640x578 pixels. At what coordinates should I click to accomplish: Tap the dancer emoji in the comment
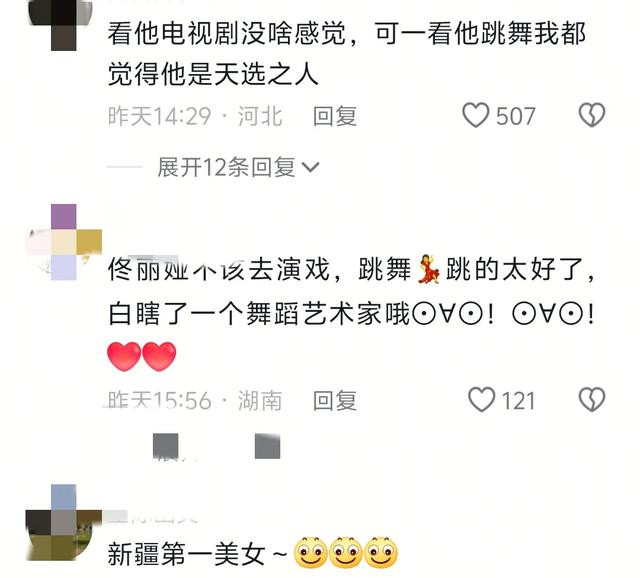[428, 269]
